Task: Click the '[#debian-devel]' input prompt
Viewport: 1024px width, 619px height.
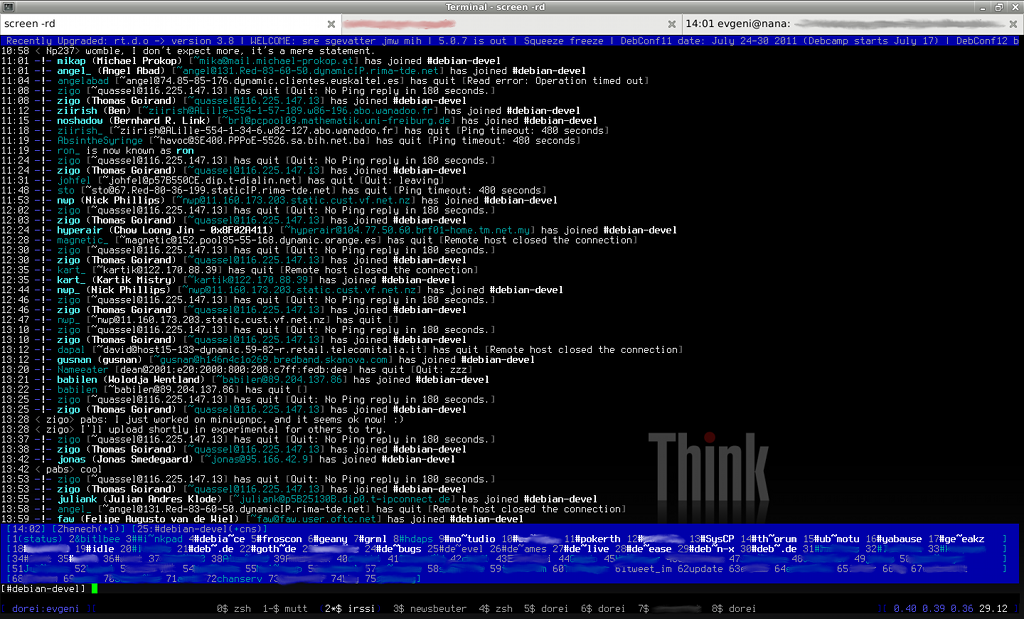Action: [43, 588]
